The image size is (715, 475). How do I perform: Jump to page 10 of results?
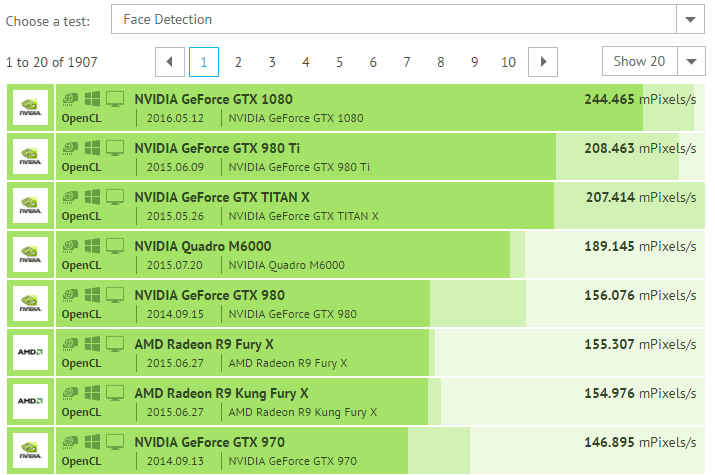pyautogui.click(x=508, y=62)
